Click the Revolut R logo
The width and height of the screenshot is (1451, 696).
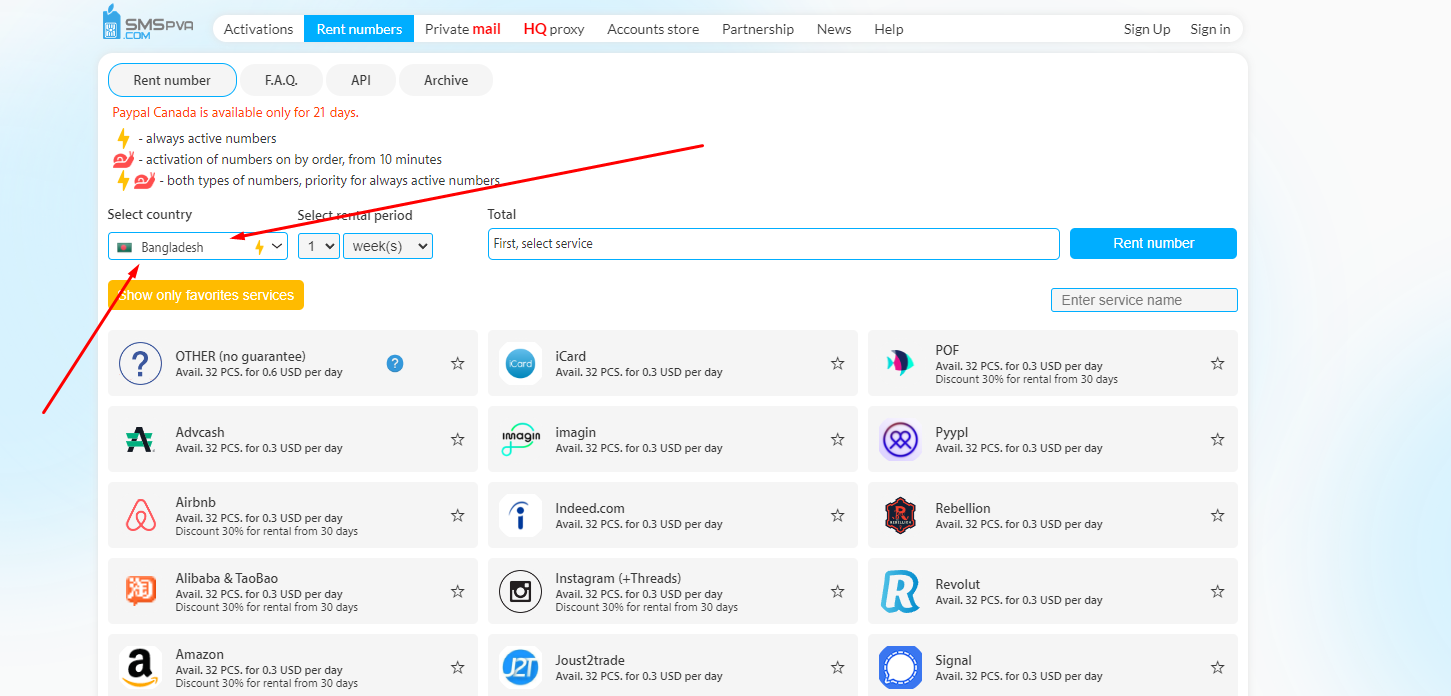click(x=900, y=591)
